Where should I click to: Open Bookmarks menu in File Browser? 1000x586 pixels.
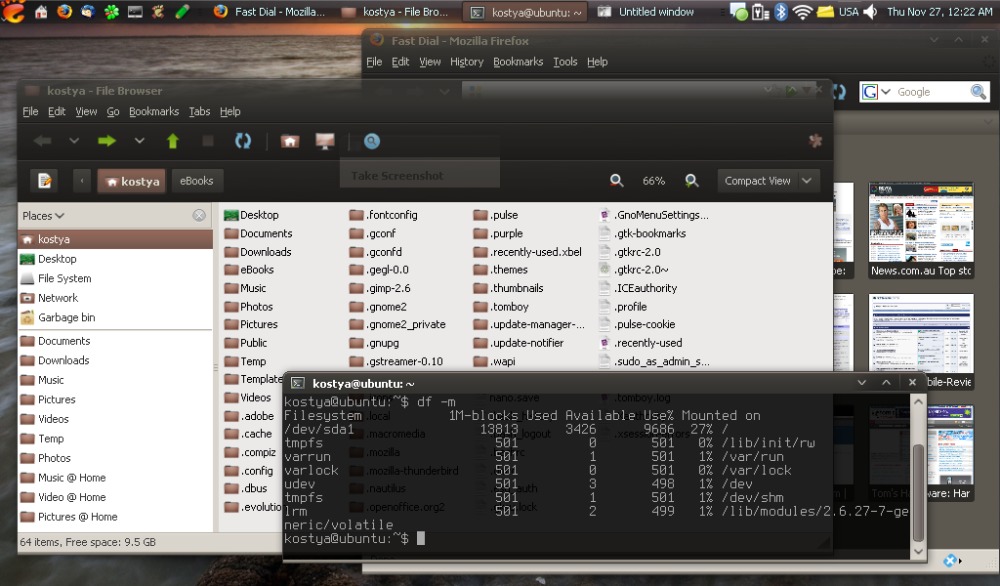pos(154,112)
